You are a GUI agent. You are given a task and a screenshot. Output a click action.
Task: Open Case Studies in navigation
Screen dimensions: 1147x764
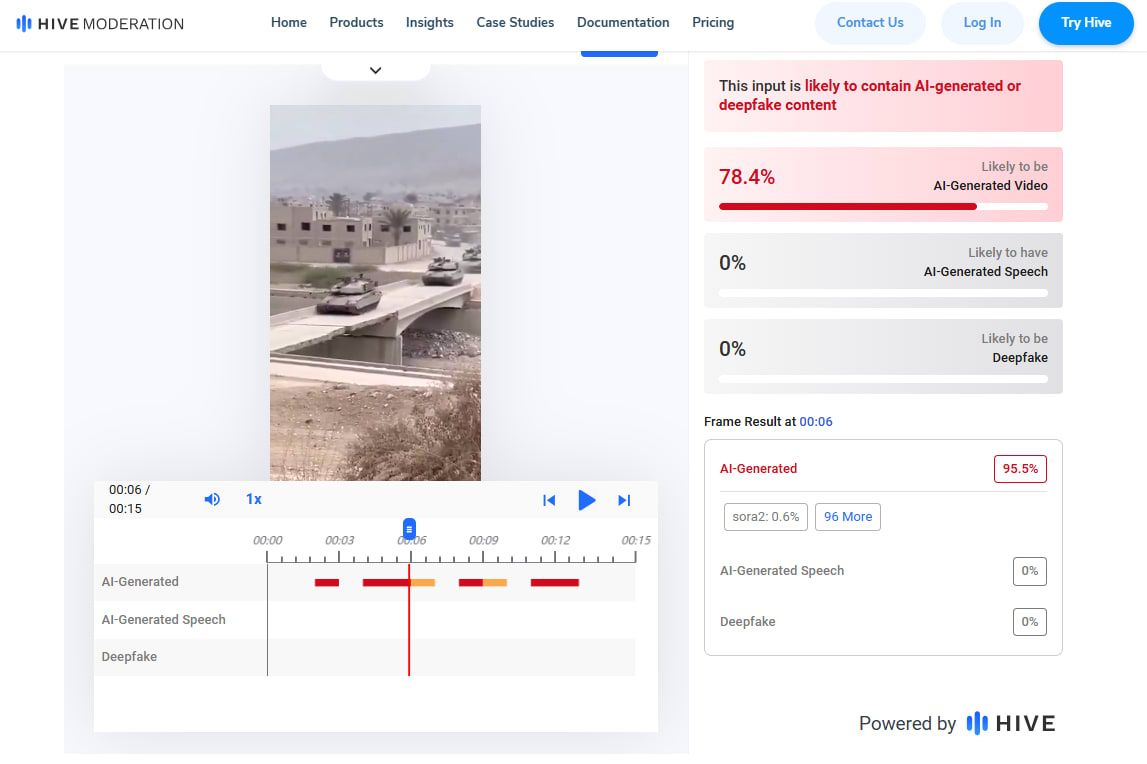[515, 22]
